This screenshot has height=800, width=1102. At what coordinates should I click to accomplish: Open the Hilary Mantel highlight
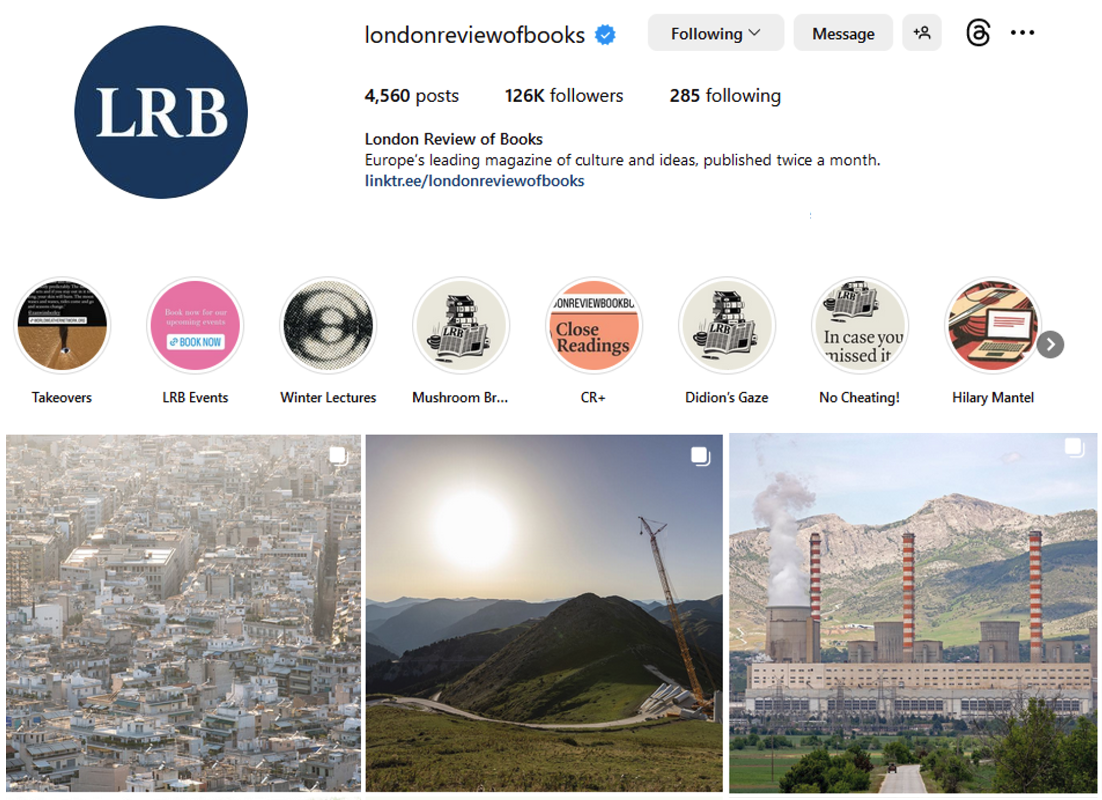992,325
